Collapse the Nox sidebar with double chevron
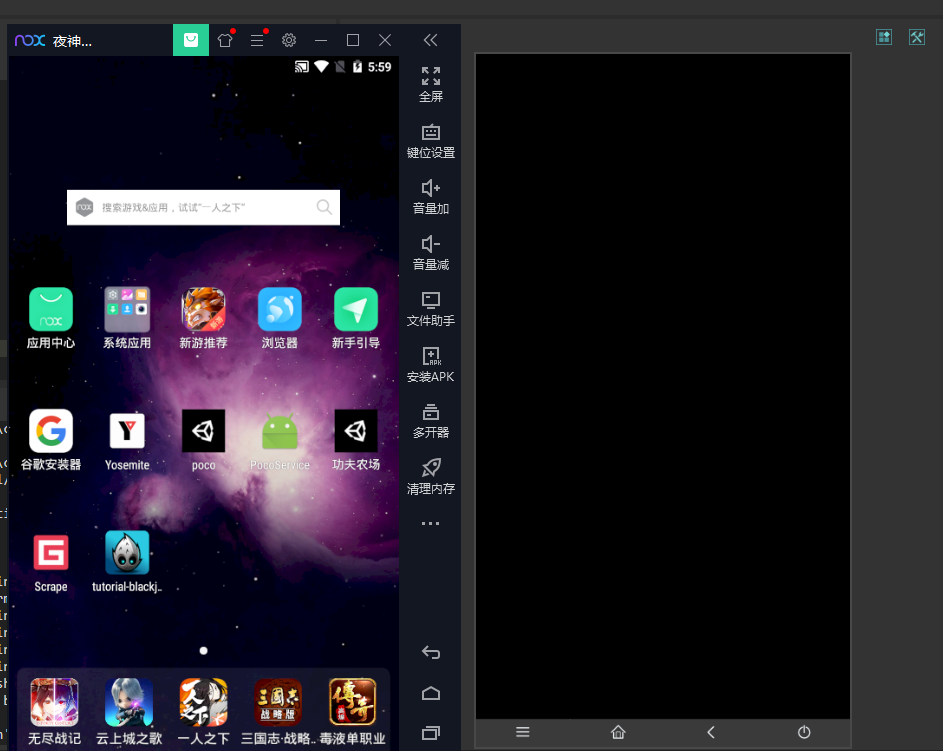This screenshot has width=943, height=751. [431, 40]
